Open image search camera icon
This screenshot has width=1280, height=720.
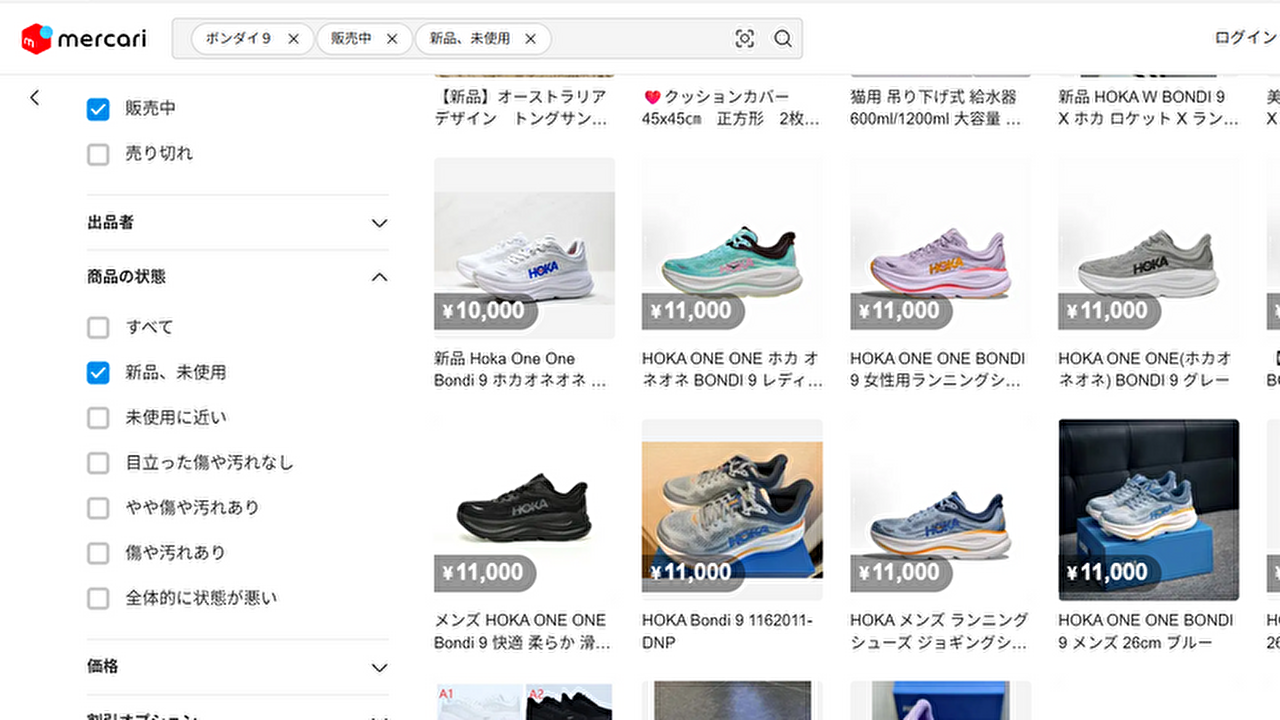[744, 39]
